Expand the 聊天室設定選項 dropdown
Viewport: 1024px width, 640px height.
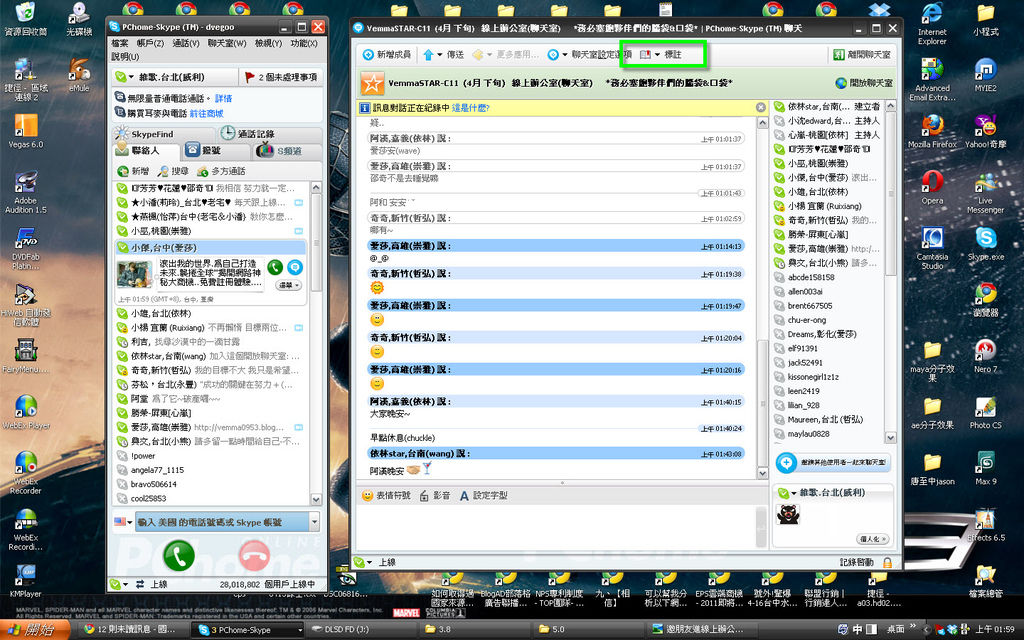point(564,55)
